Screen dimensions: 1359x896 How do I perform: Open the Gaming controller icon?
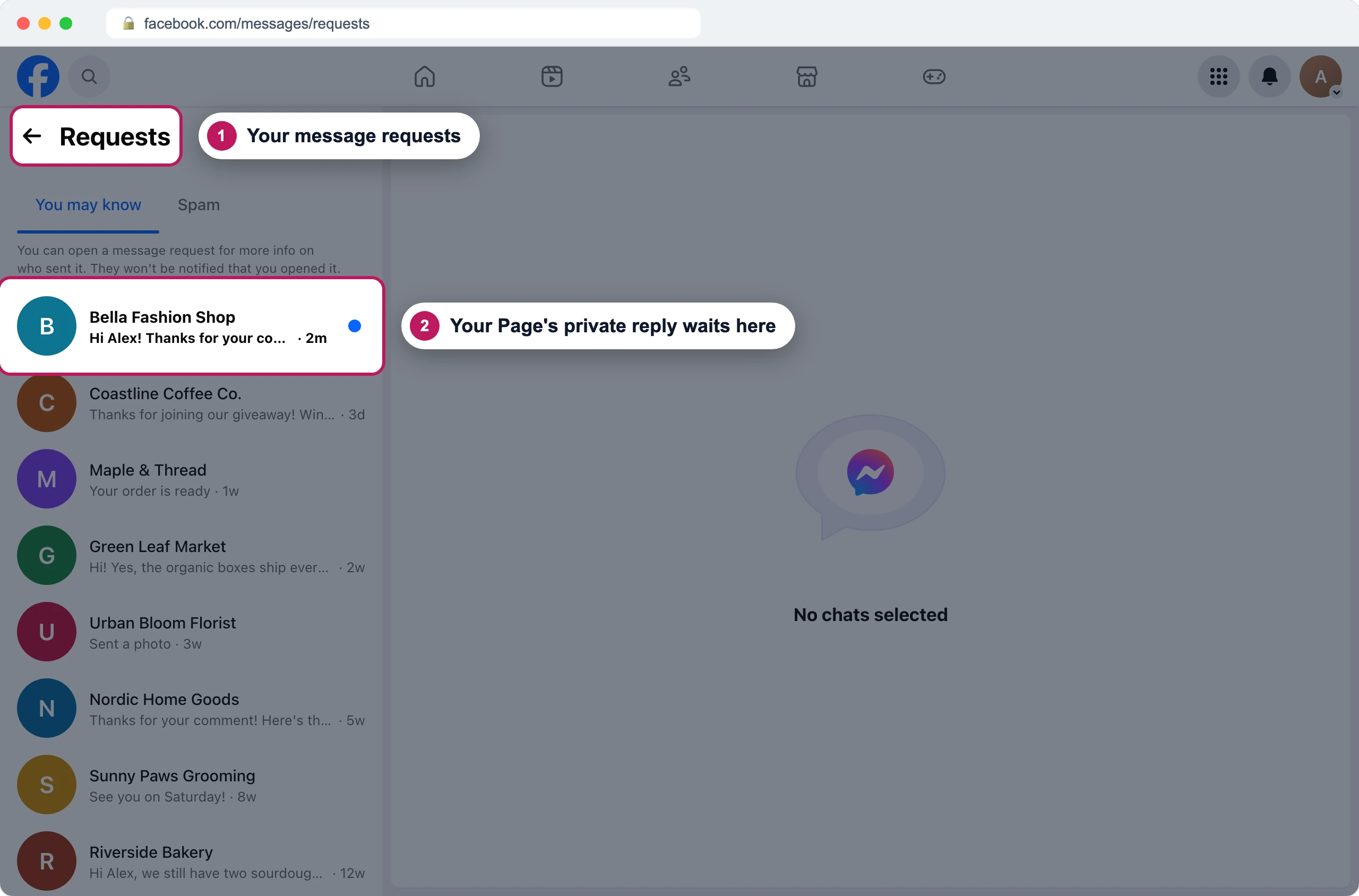tap(934, 76)
